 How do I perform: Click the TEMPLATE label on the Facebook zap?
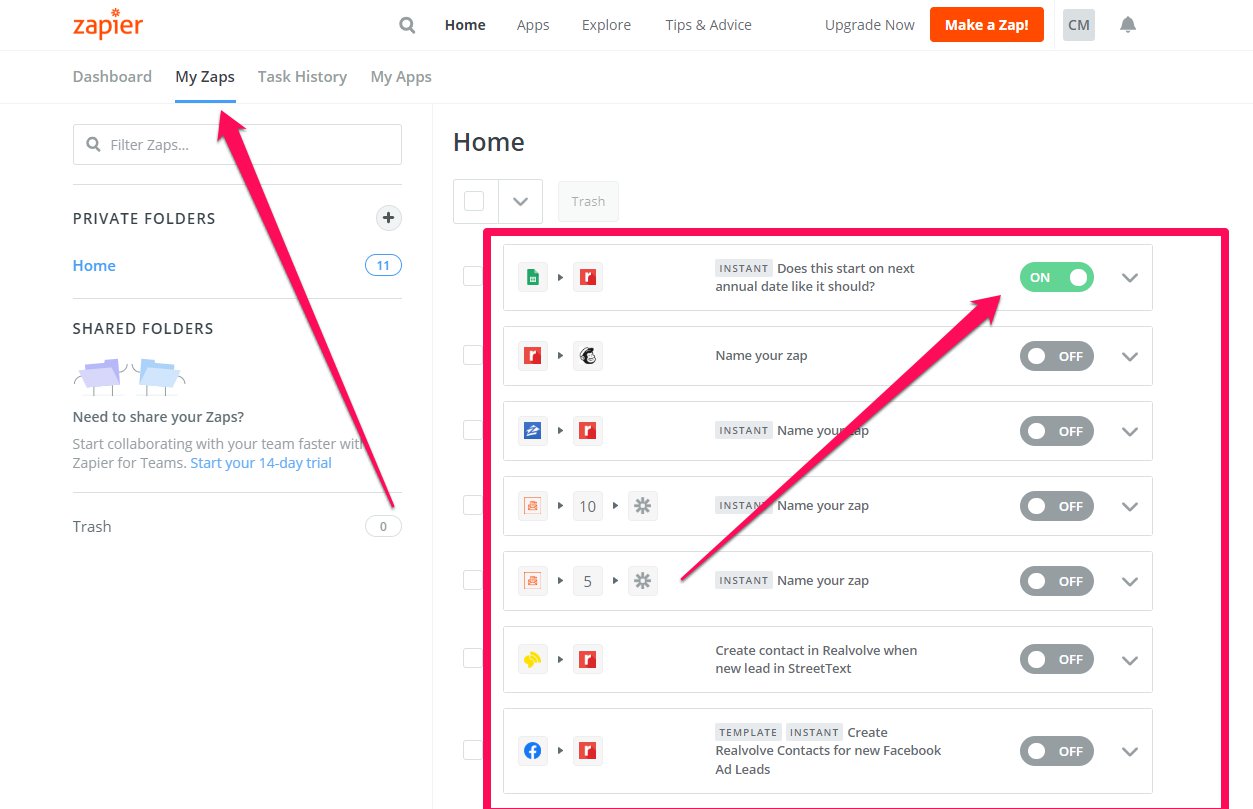(748, 732)
